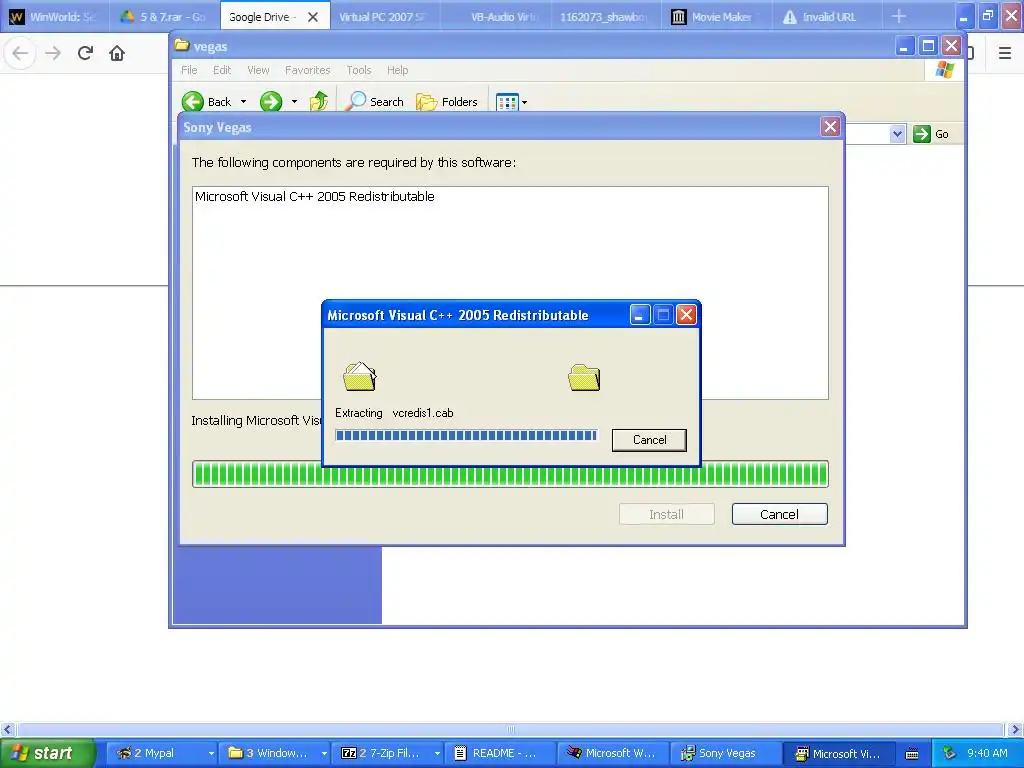
Task: Reload the browser page
Action: point(85,53)
